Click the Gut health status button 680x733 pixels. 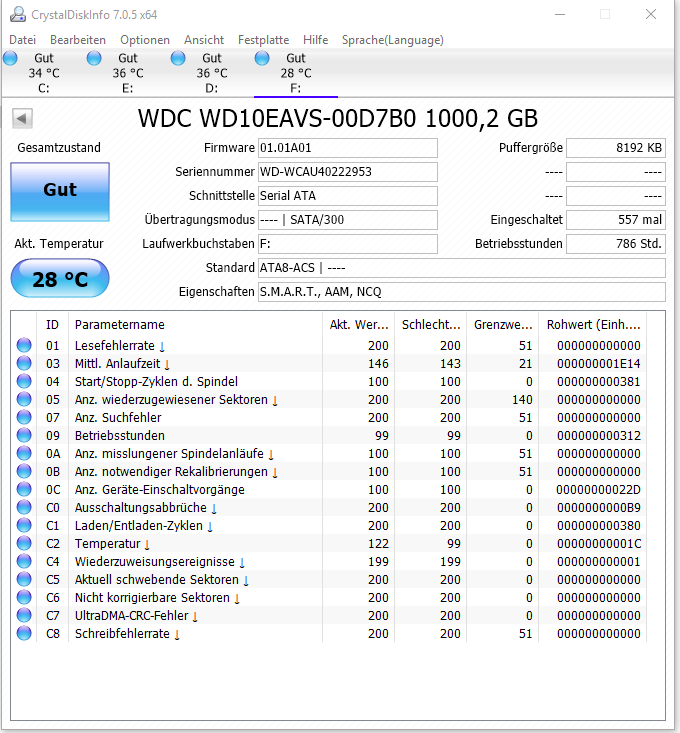tap(60, 191)
